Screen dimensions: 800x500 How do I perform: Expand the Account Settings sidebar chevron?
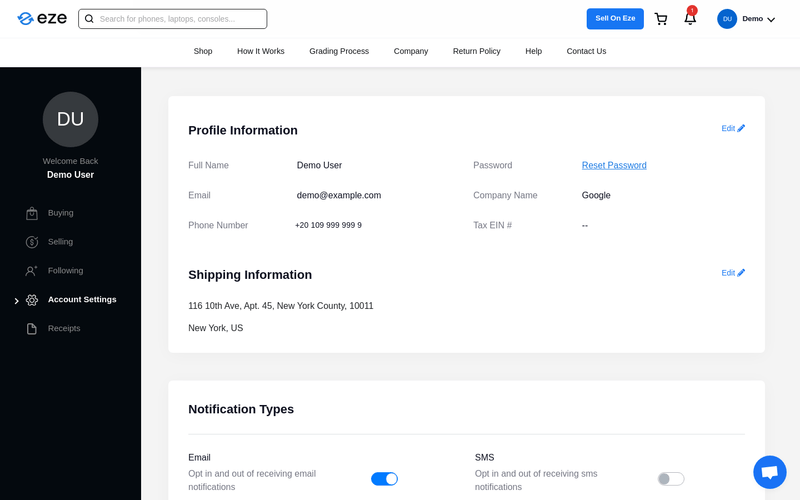pos(16,300)
